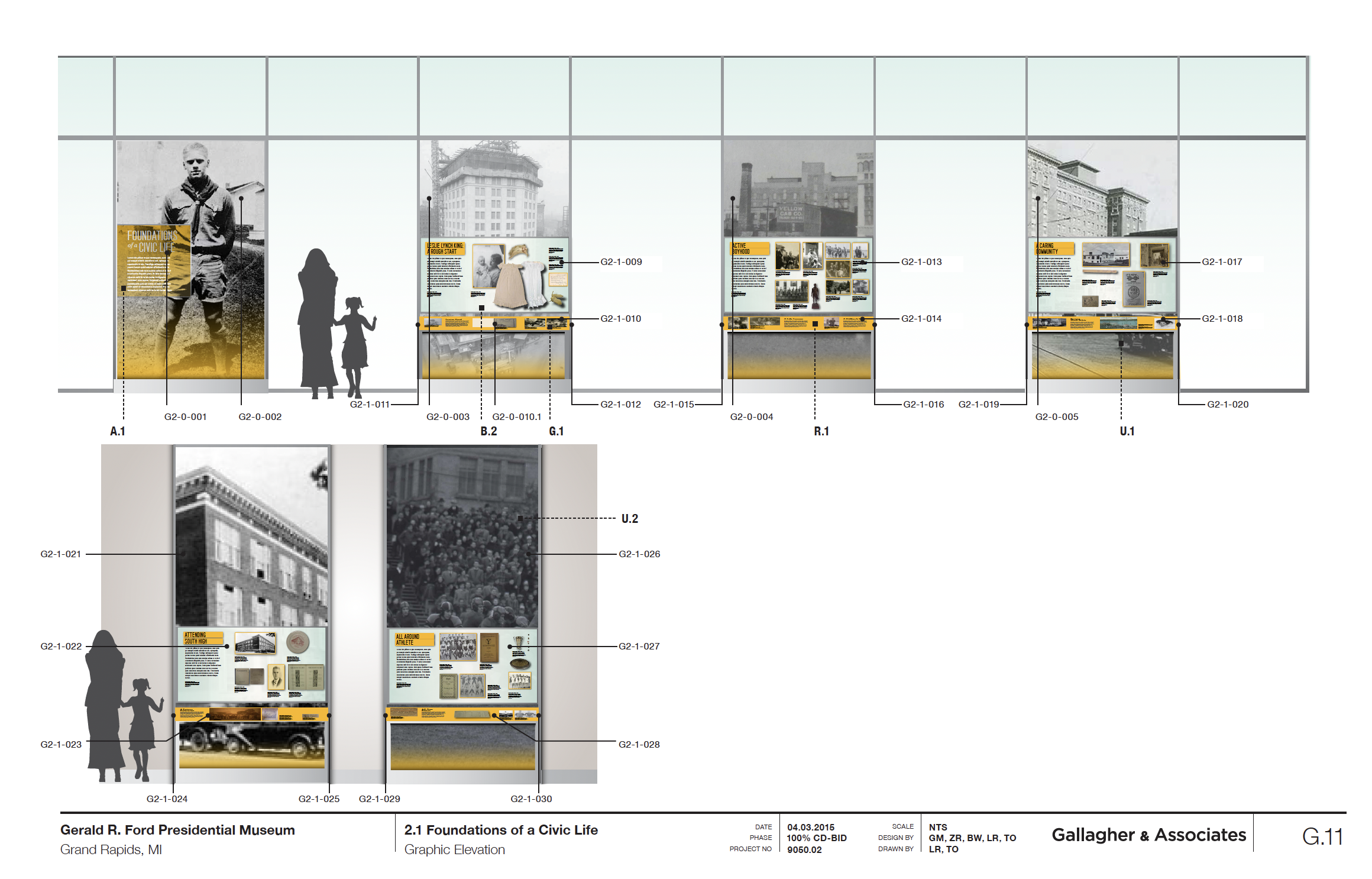
Task: Click the A.1 section marker label
Action: (x=117, y=431)
